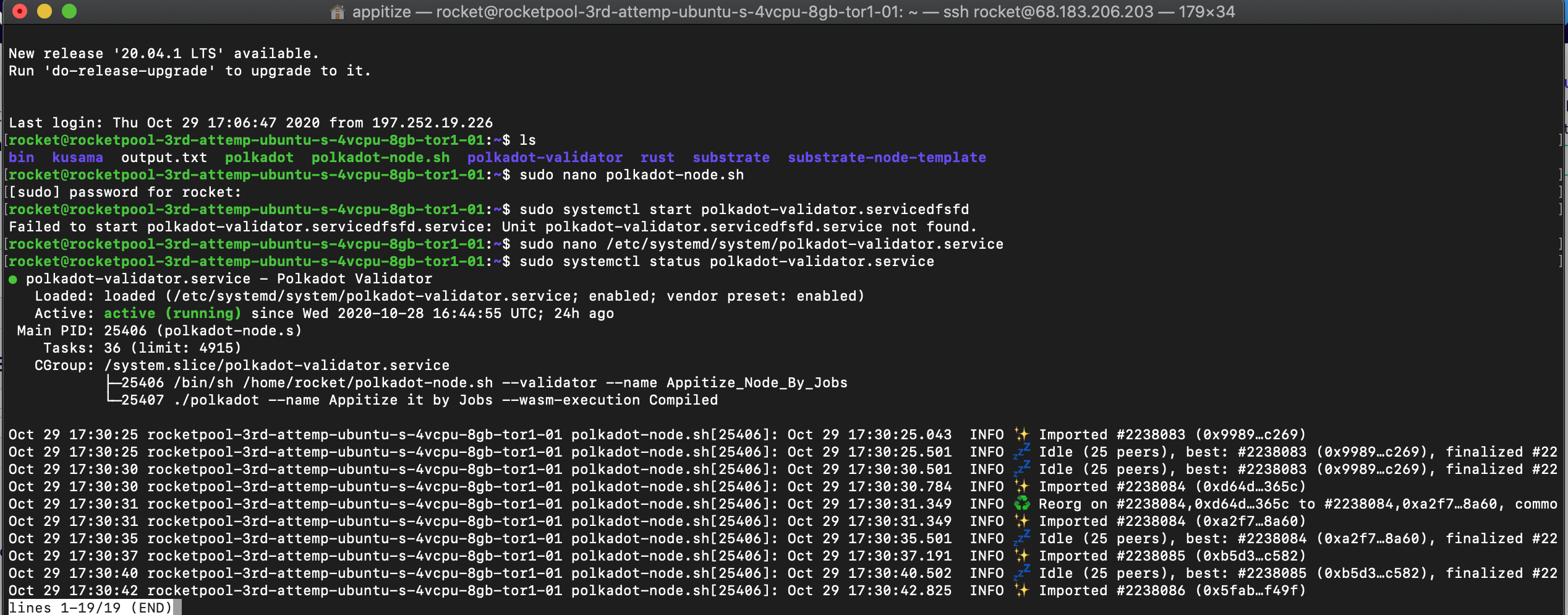Image resolution: width=1568 pixels, height=615 pixels.
Task: Click the '[sudo] password for rocket:' line
Action: coord(125,192)
